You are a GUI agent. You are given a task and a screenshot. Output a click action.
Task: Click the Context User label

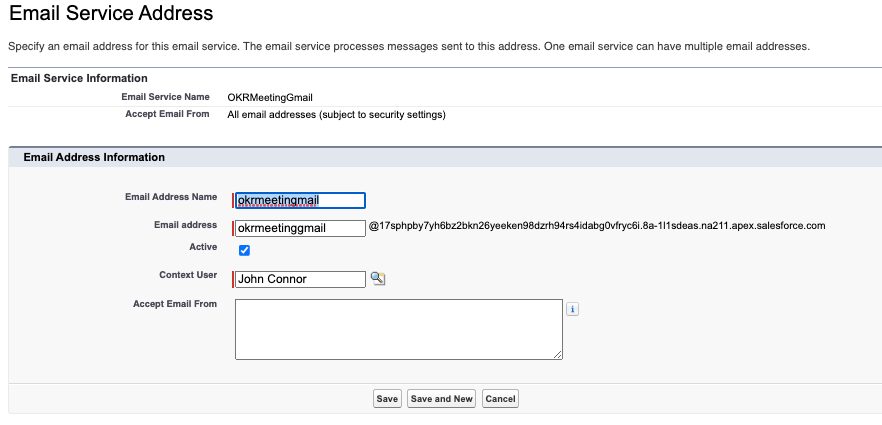click(x=188, y=274)
